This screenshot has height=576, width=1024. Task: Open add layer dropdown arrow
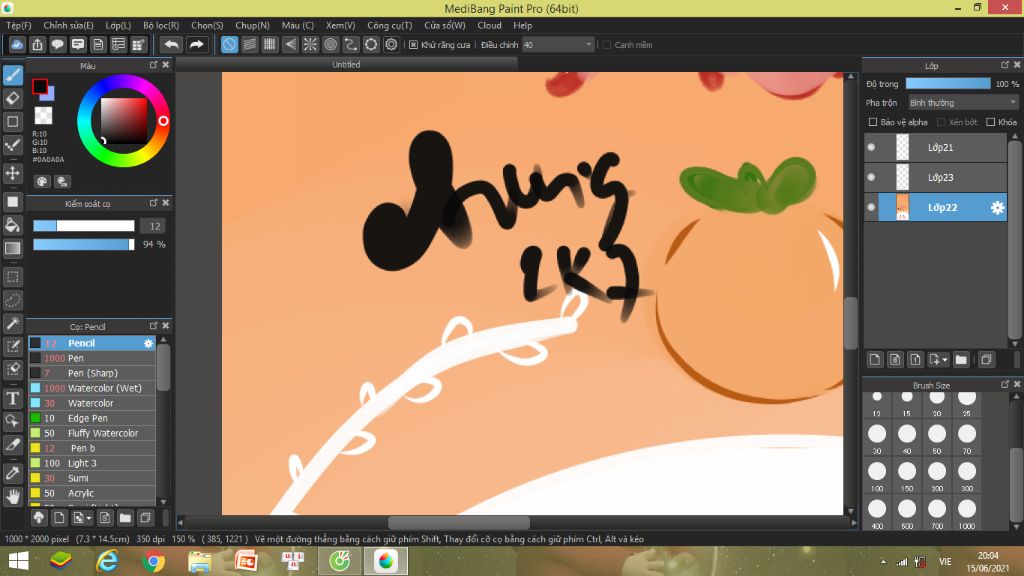pos(944,360)
